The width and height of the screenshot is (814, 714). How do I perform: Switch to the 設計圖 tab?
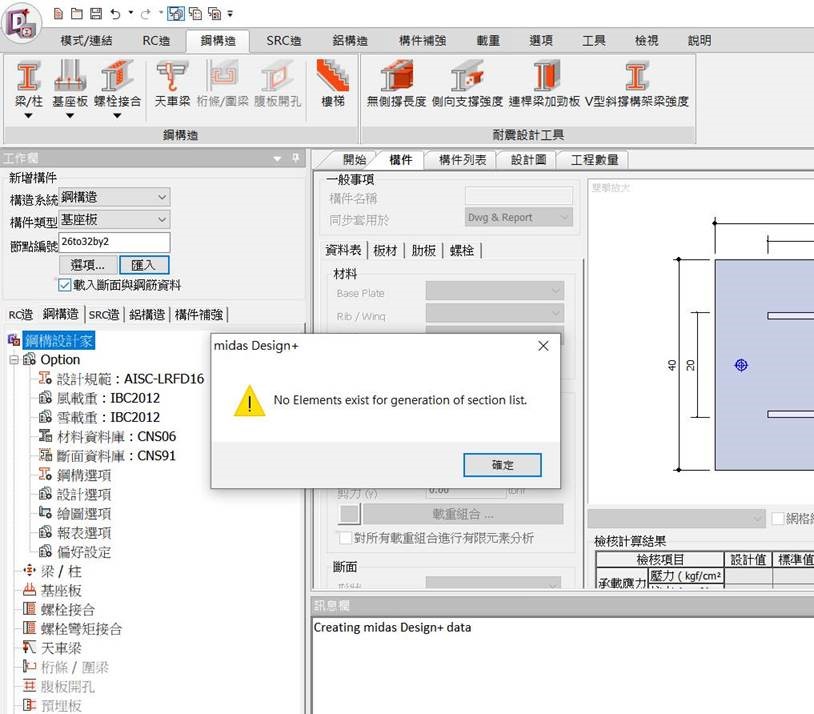pyautogui.click(x=528, y=160)
